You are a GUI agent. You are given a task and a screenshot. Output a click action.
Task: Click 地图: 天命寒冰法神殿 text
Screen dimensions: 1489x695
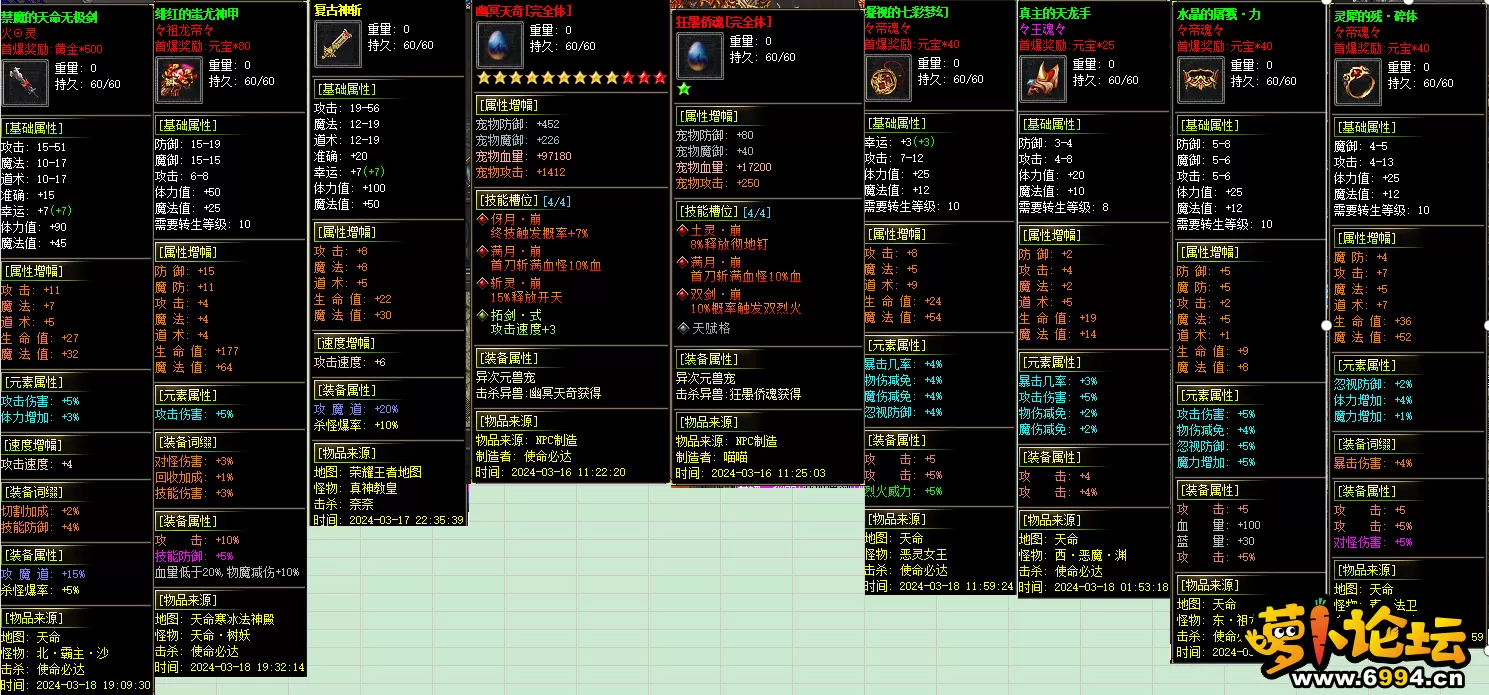[x=215, y=619]
